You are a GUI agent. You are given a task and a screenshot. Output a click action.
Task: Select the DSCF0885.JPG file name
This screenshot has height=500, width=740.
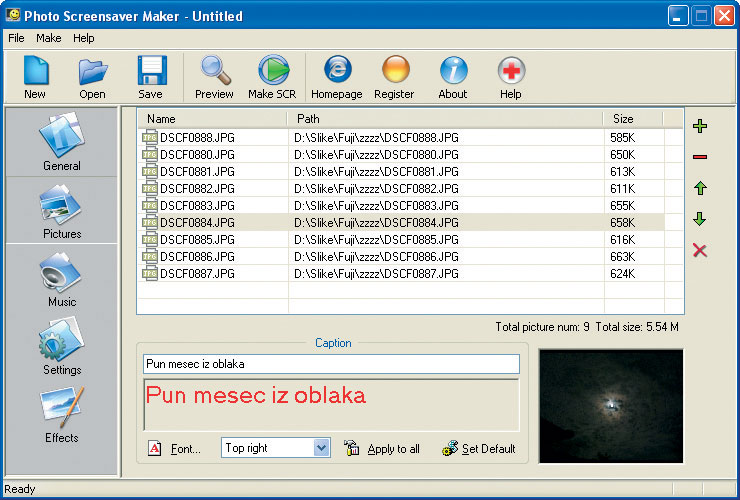coord(197,239)
